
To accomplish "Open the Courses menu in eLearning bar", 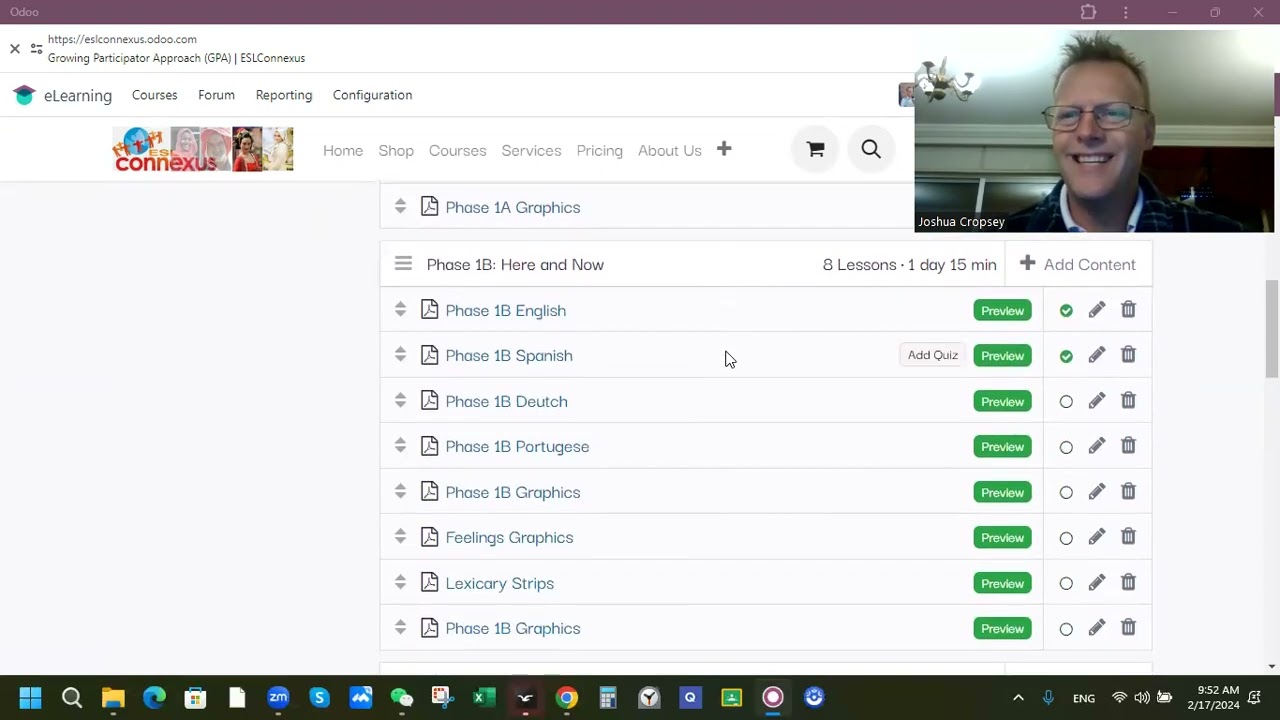I will point(154,95).
